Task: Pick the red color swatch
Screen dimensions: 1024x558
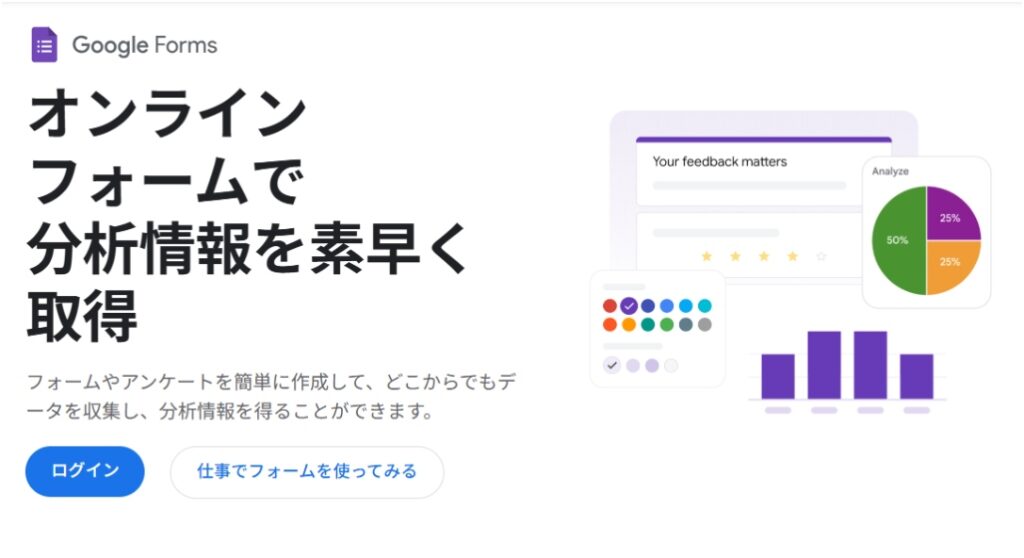Action: pos(610,306)
